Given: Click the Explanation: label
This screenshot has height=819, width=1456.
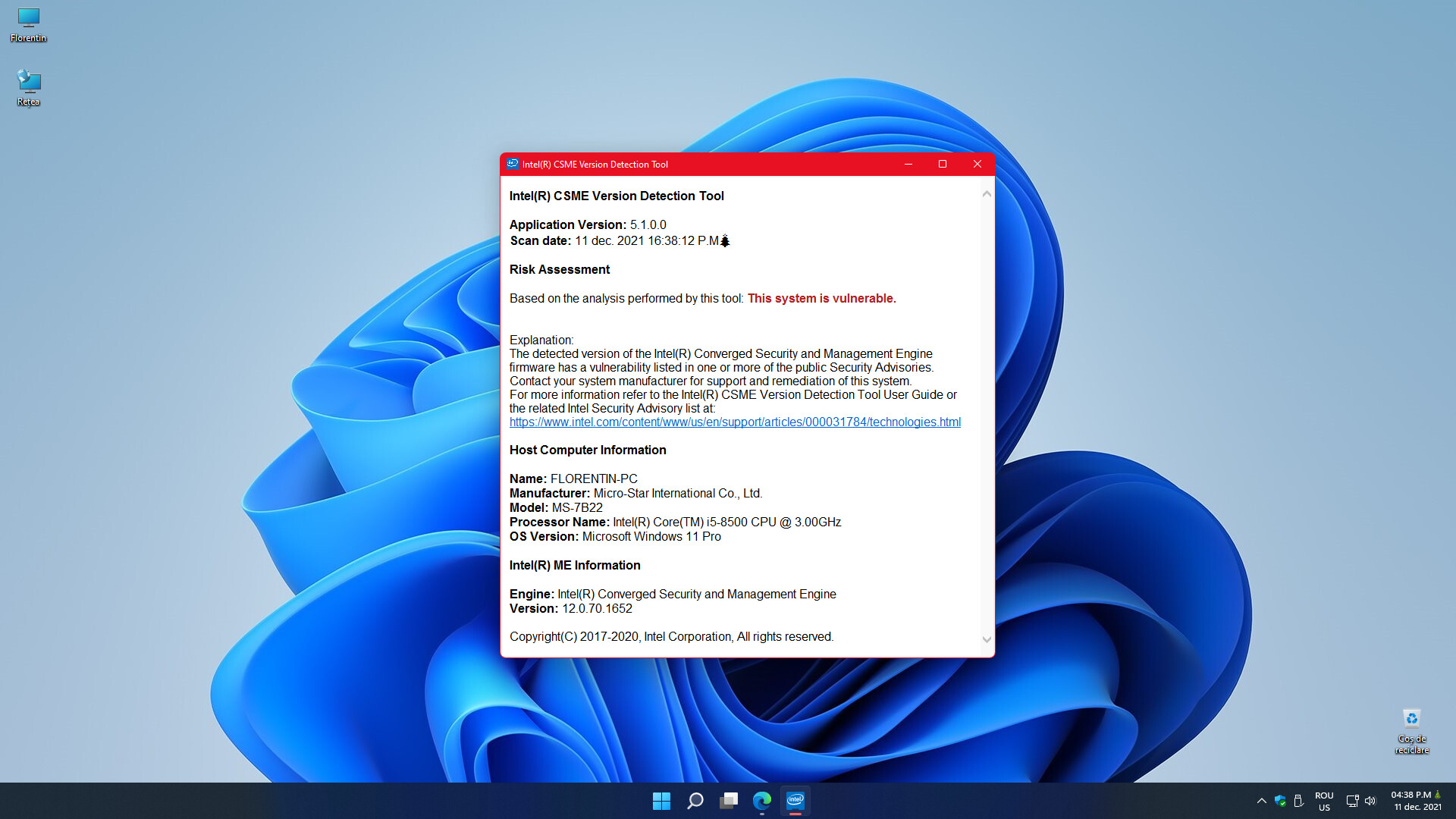Looking at the screenshot, I should [541, 340].
